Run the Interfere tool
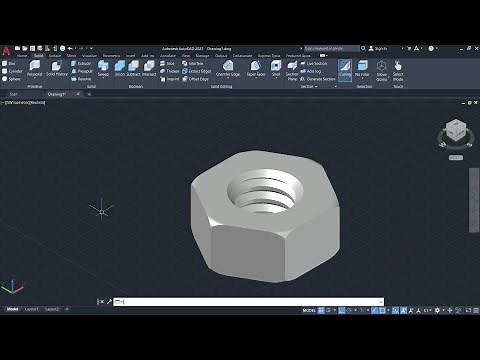Image resolution: width=480 pixels, height=360 pixels. (192, 63)
